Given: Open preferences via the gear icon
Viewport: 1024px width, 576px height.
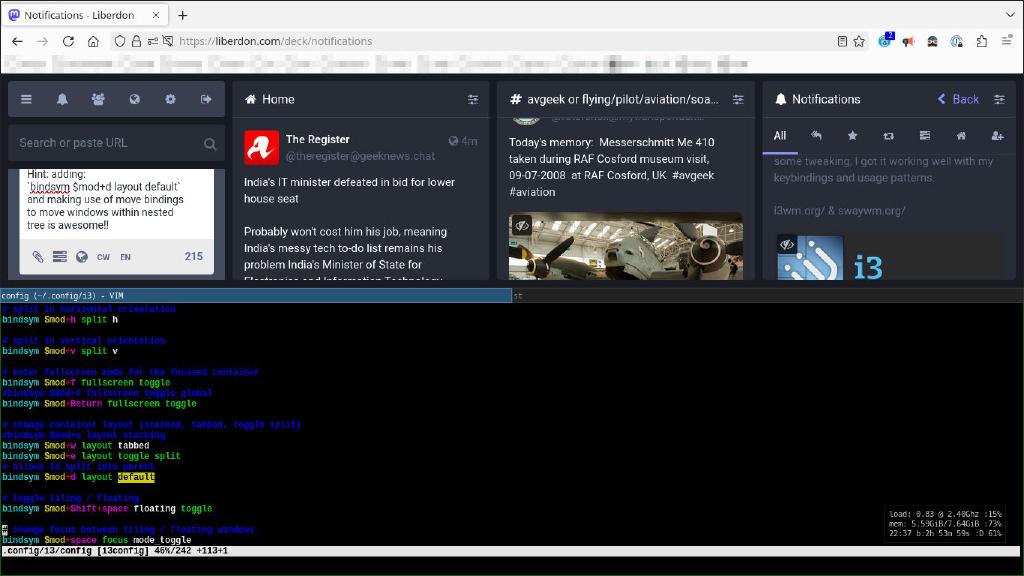Looking at the screenshot, I should point(170,99).
